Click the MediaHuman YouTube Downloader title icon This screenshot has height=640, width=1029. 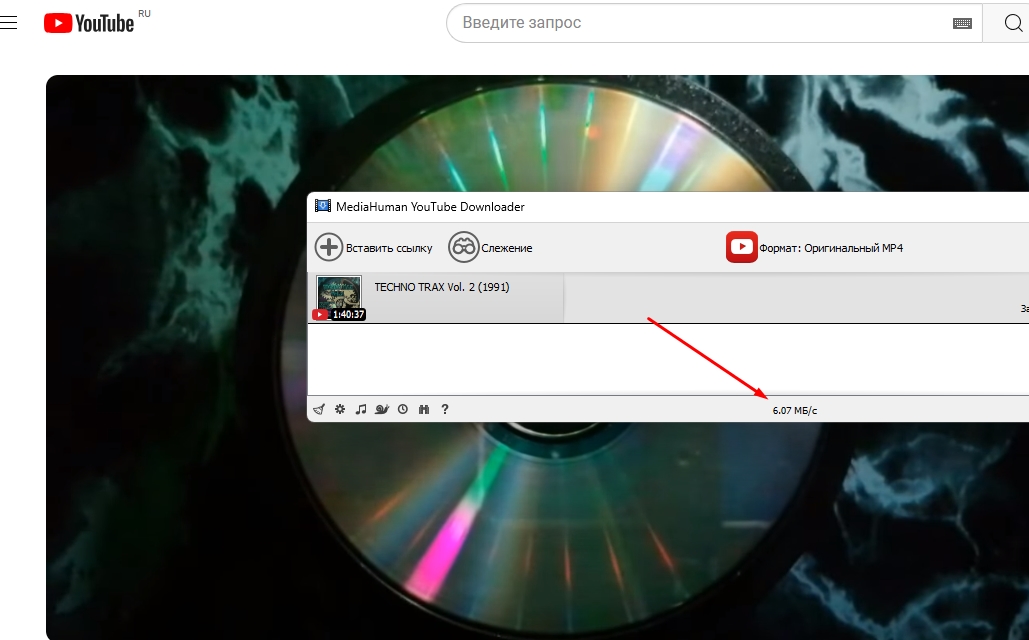(322, 206)
